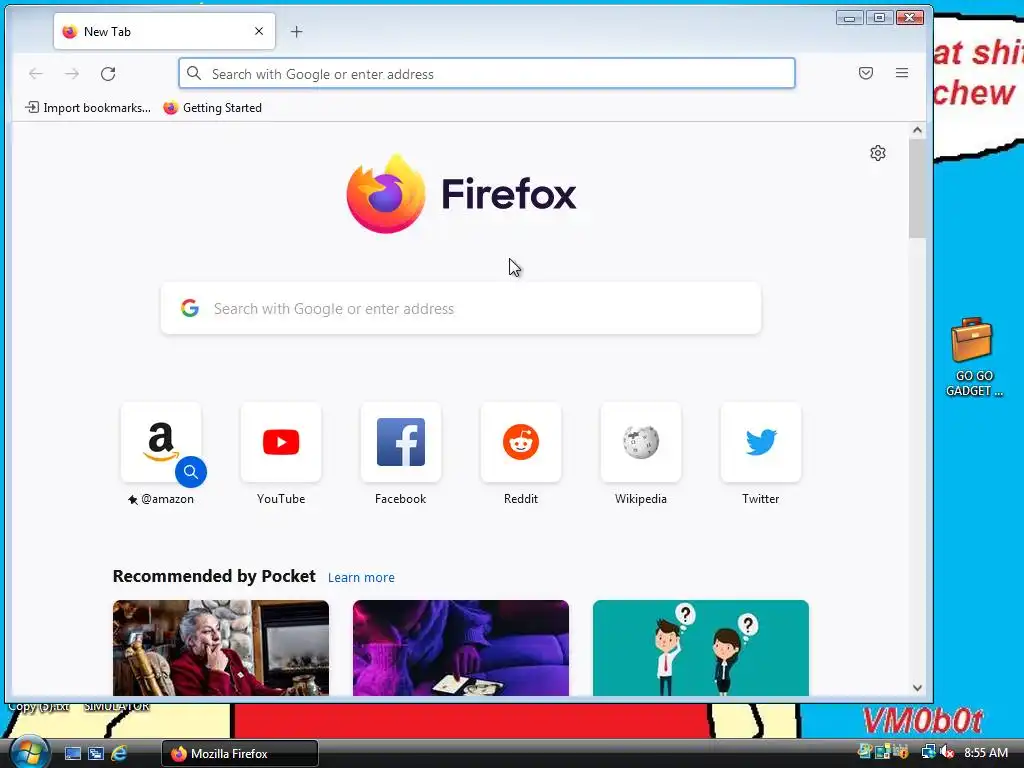Click the Wikipedia label text
1024x768 pixels.
641,499
